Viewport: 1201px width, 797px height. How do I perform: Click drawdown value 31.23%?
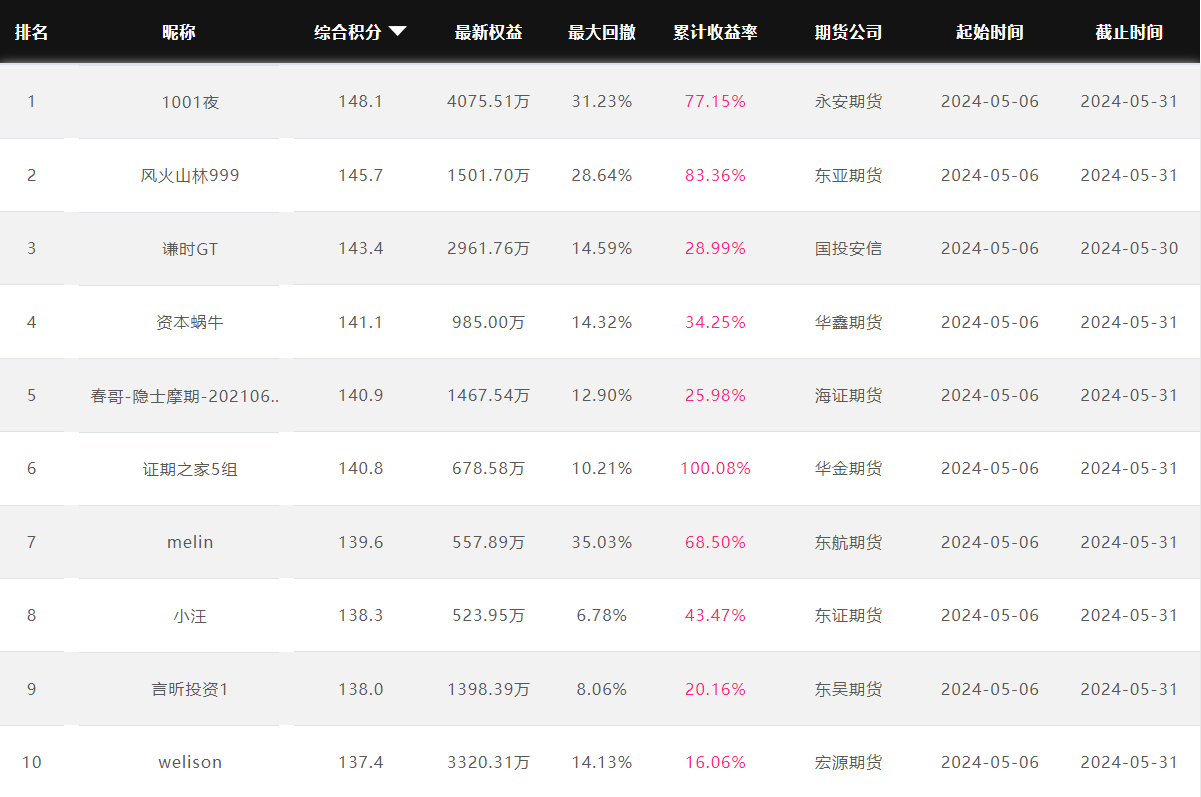tap(602, 101)
